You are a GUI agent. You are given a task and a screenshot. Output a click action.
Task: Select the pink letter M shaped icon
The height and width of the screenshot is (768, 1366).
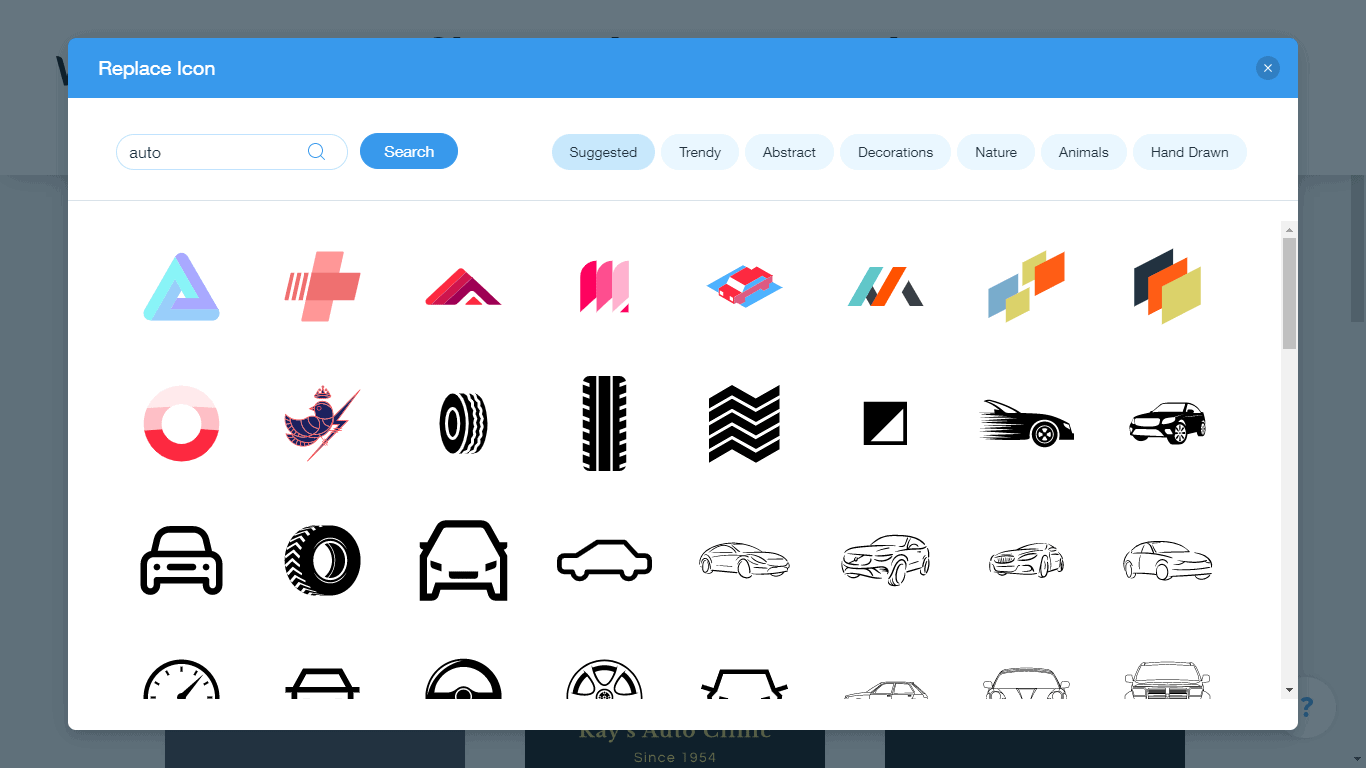click(604, 287)
